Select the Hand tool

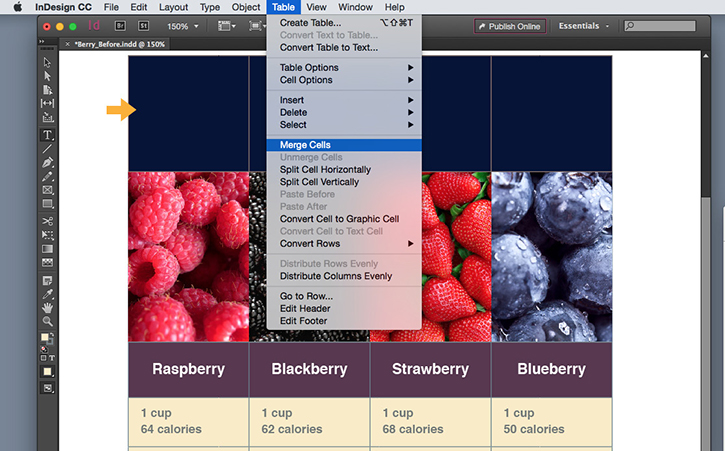(47, 308)
